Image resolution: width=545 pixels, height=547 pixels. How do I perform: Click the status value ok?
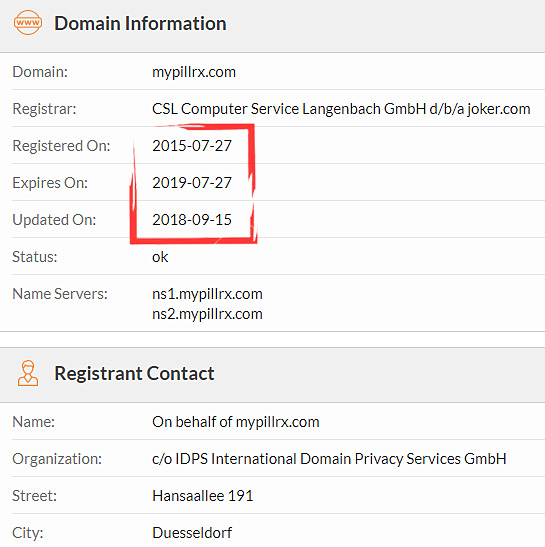(160, 257)
